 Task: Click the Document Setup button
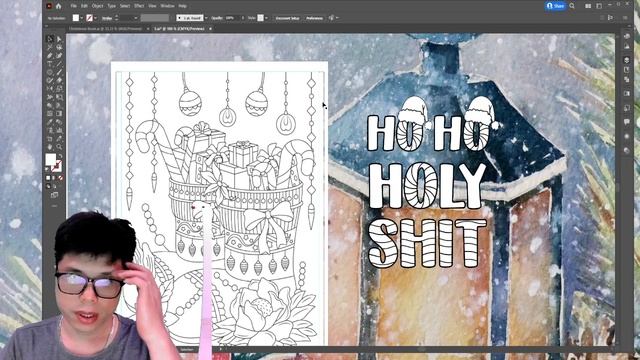(287, 18)
